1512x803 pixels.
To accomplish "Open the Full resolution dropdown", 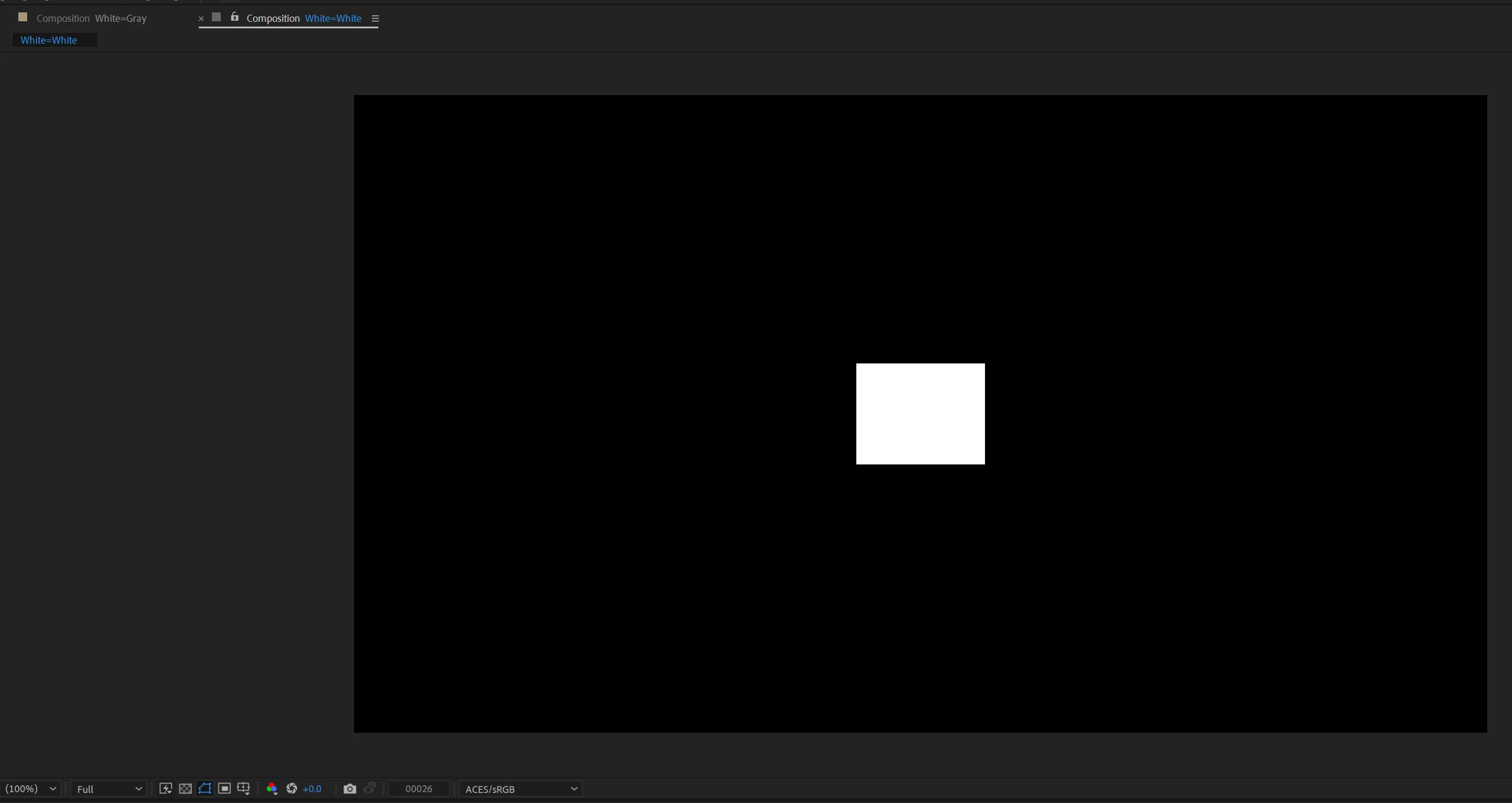I will click(109, 789).
